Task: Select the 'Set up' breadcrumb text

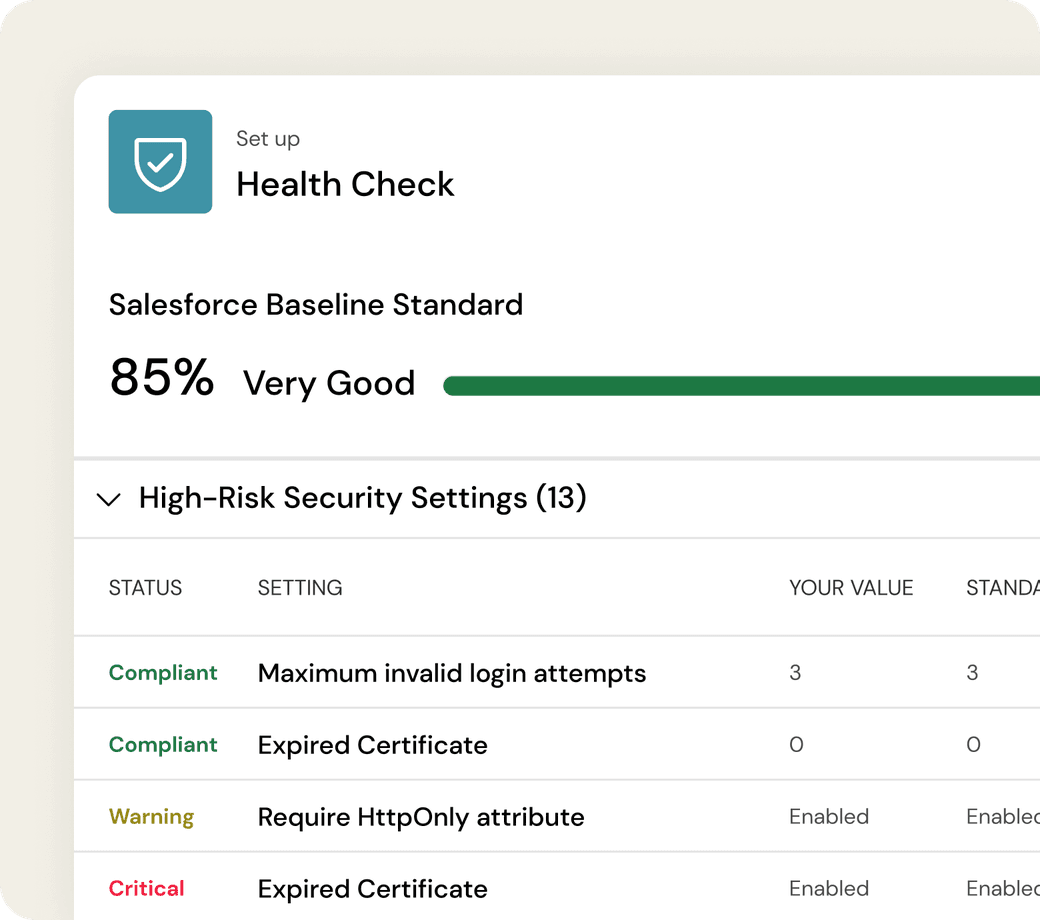Action: point(268,139)
